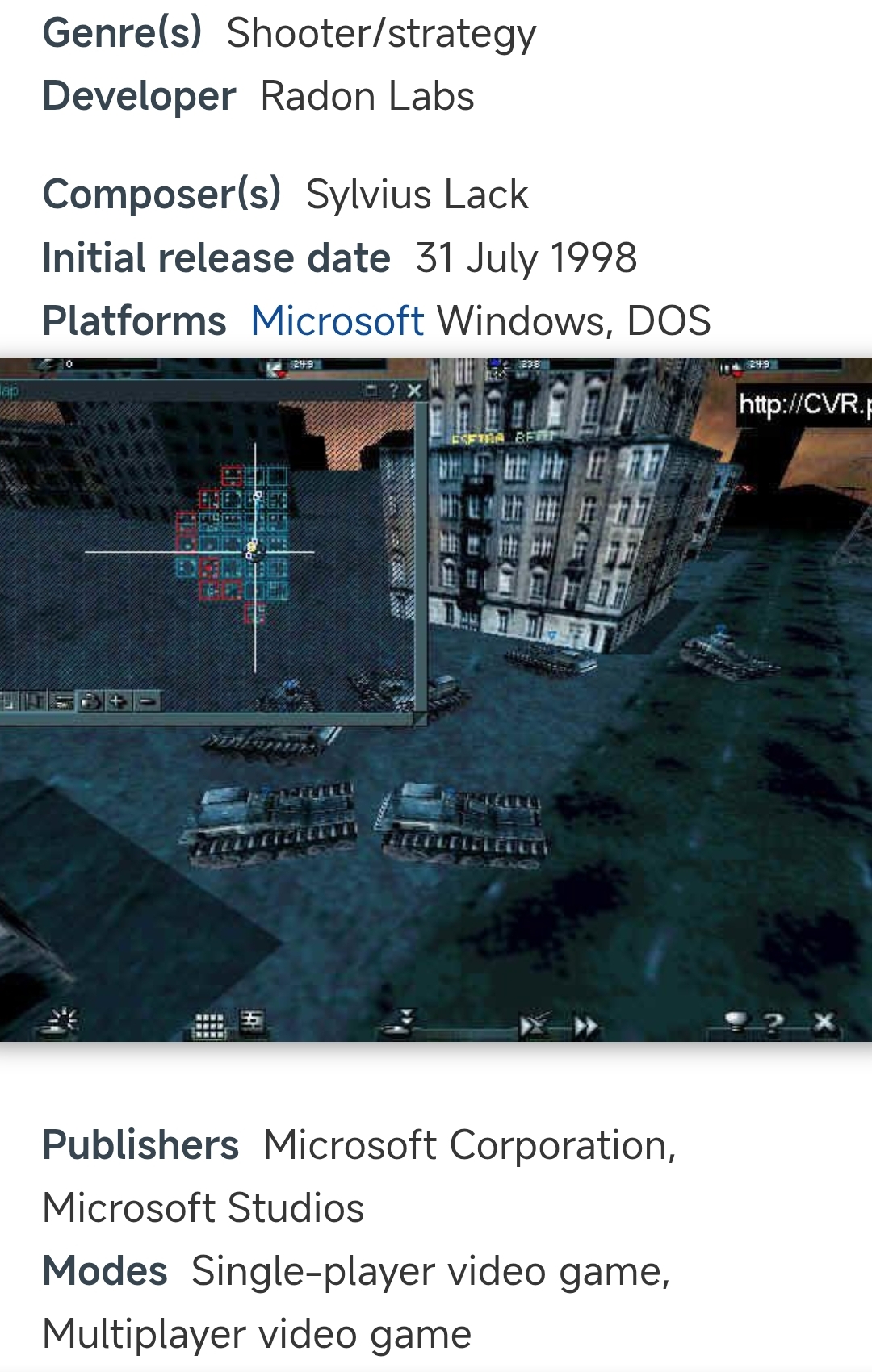Viewport: 872px width, 1372px height.
Task: Select the 'Platforms' label
Action: 134,320
